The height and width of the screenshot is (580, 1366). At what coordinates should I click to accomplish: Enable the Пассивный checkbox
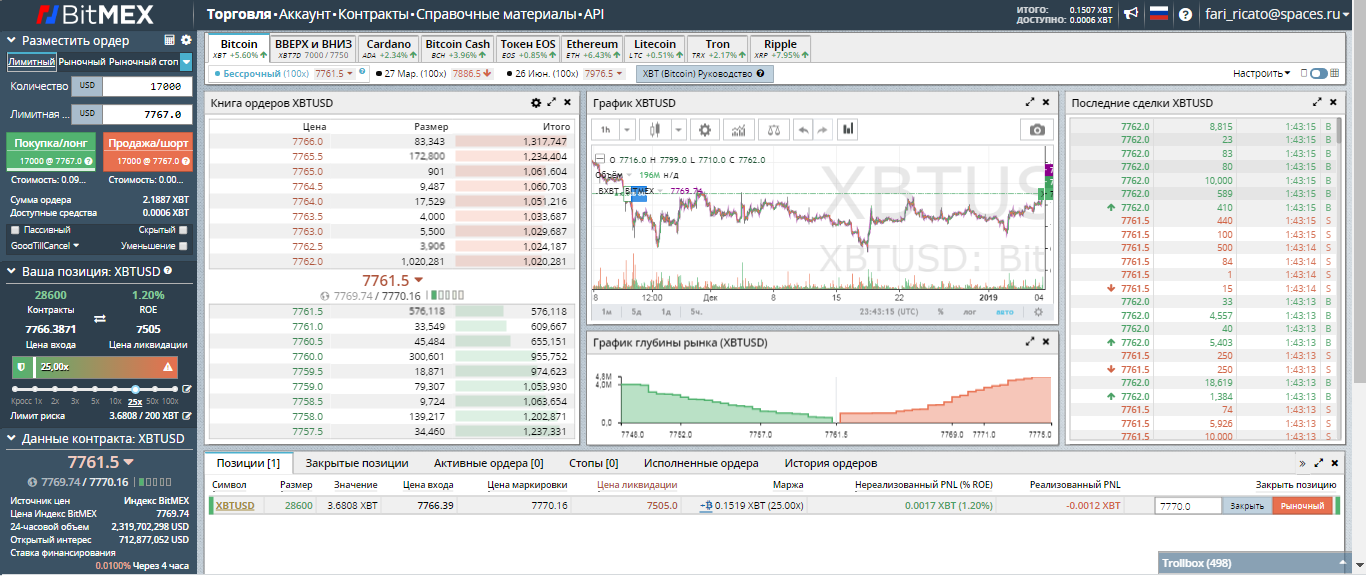coord(16,230)
